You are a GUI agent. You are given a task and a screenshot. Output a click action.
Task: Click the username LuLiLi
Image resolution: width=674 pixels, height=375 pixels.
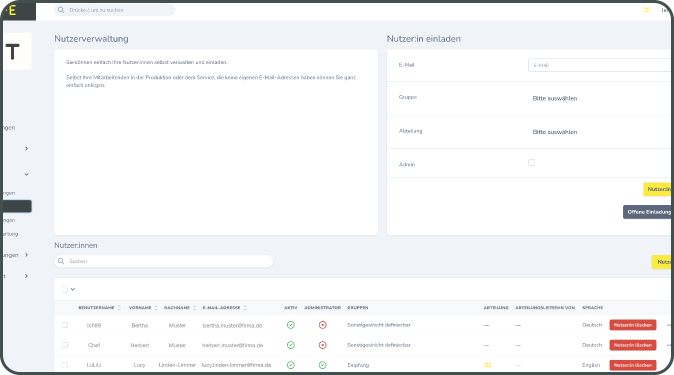tap(94, 365)
